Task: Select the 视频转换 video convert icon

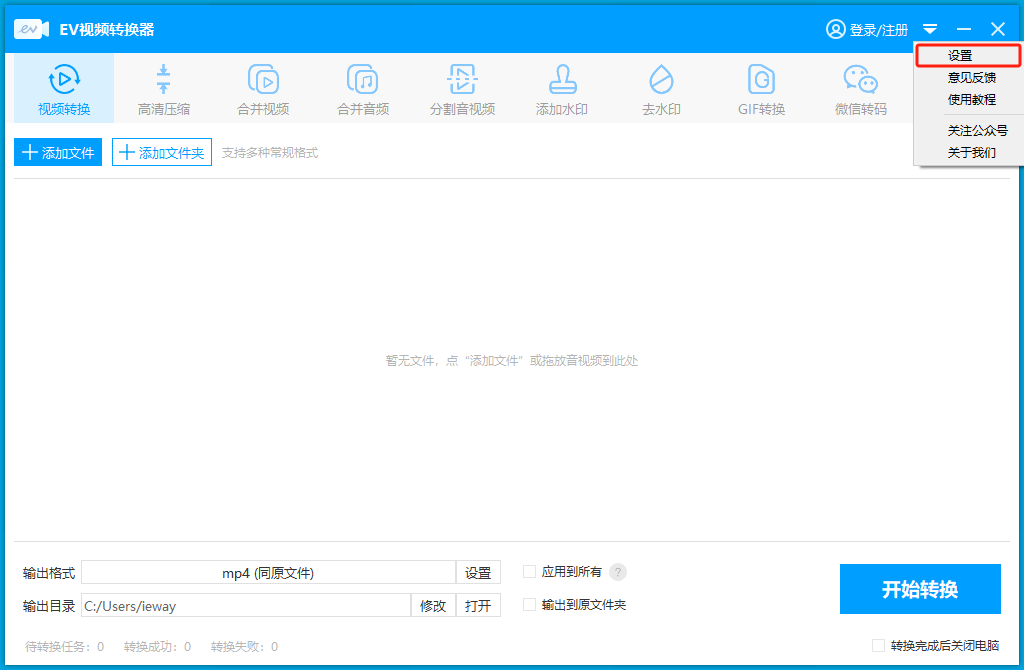Action: [x=64, y=79]
